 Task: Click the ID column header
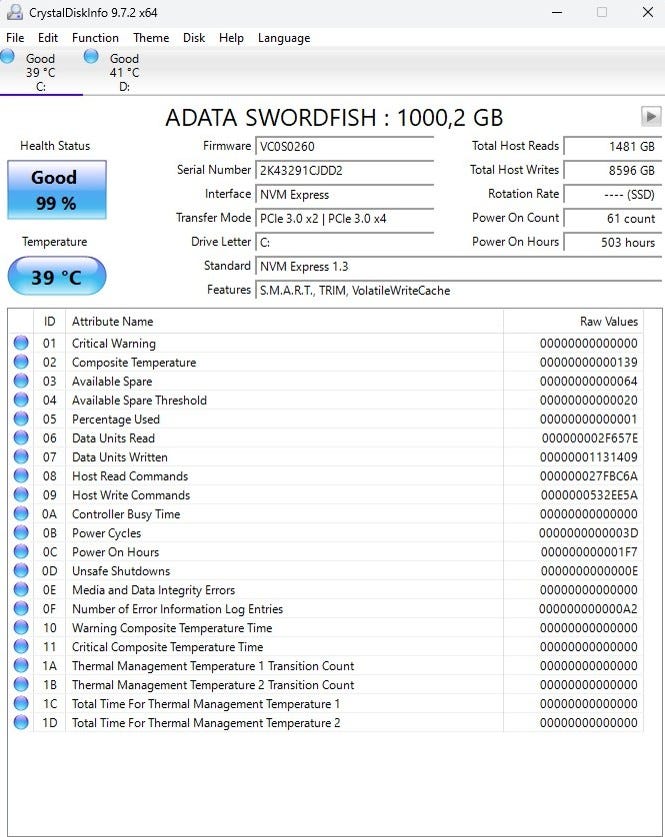coord(50,321)
